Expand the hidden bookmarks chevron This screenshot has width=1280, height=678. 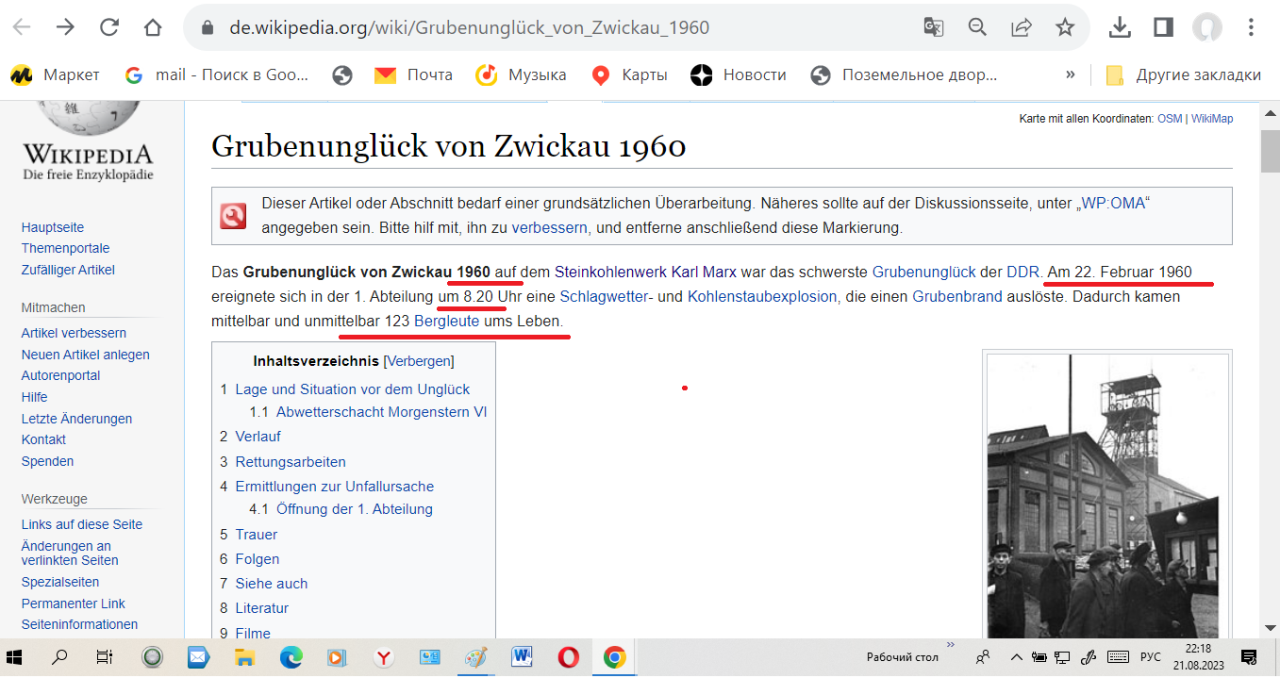click(x=1070, y=75)
